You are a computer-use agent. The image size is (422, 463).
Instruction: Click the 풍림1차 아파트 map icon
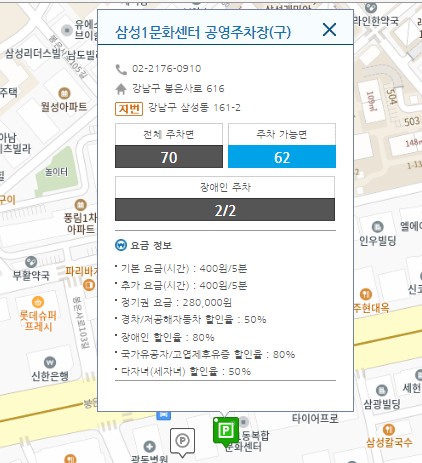[80, 204]
